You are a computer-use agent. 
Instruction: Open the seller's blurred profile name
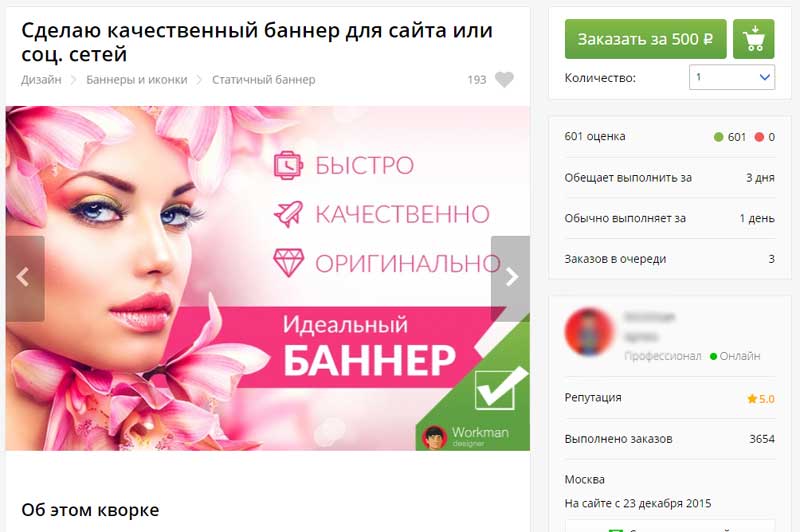click(x=649, y=326)
